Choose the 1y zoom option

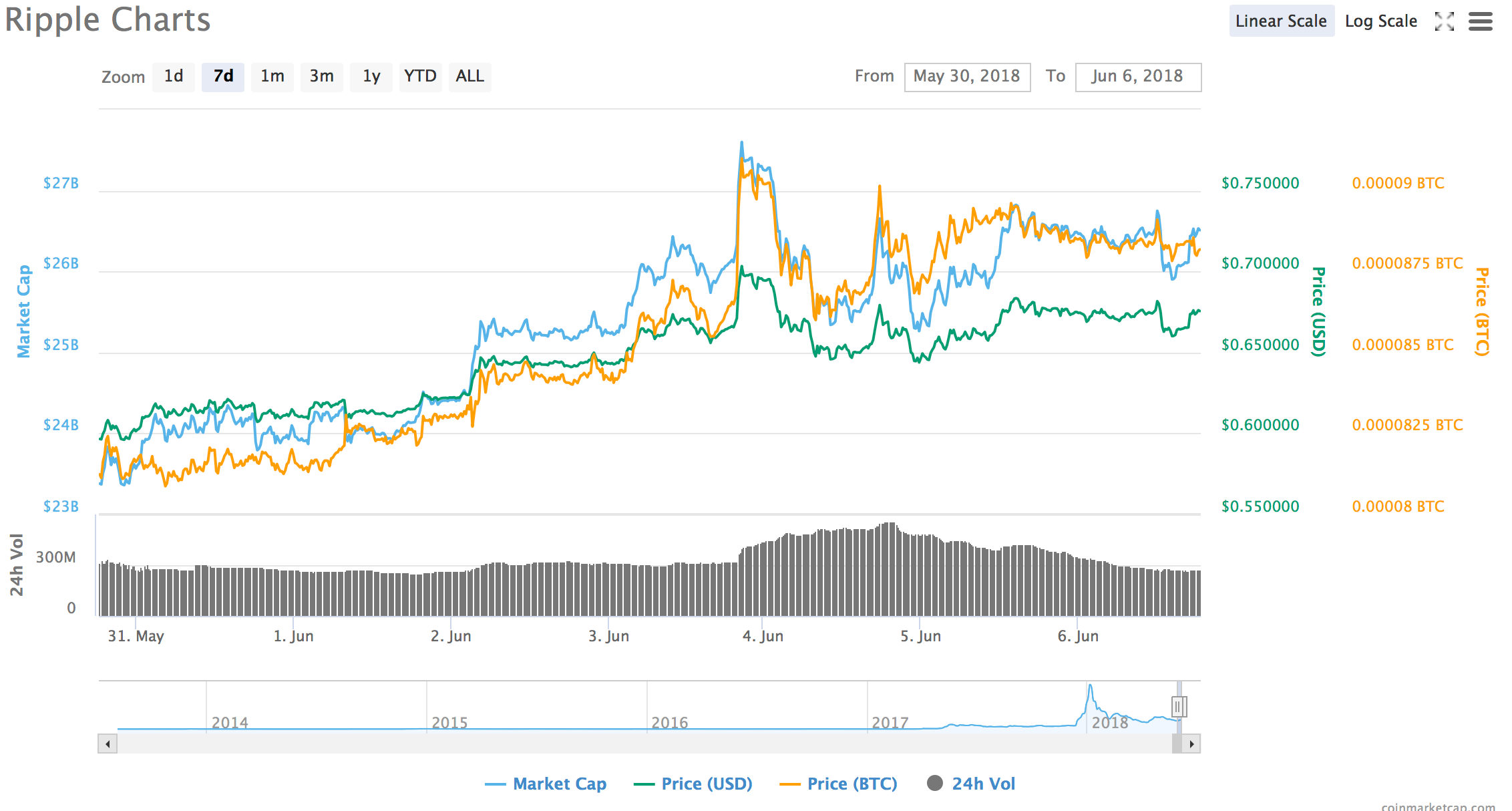point(371,77)
